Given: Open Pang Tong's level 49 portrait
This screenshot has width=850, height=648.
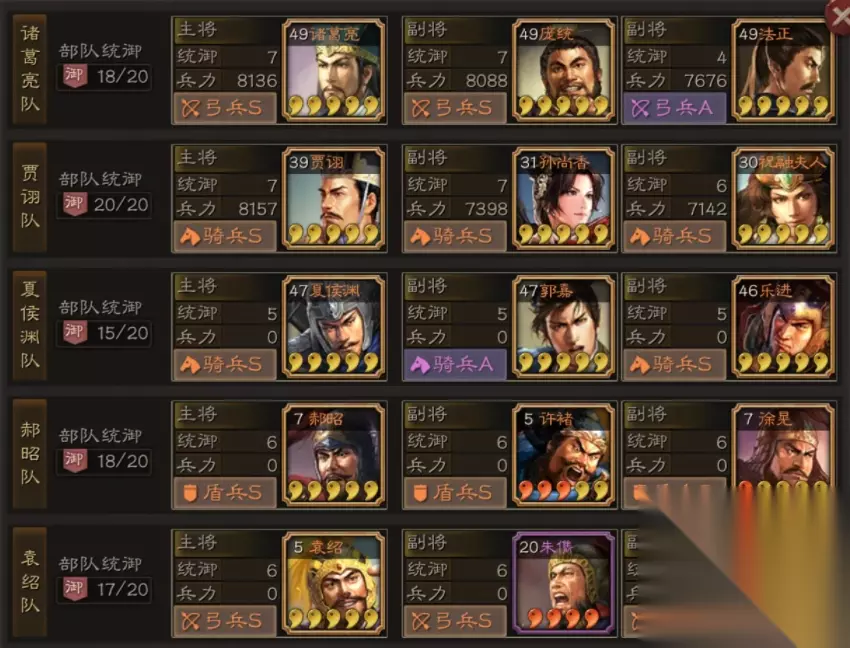Looking at the screenshot, I should (564, 70).
